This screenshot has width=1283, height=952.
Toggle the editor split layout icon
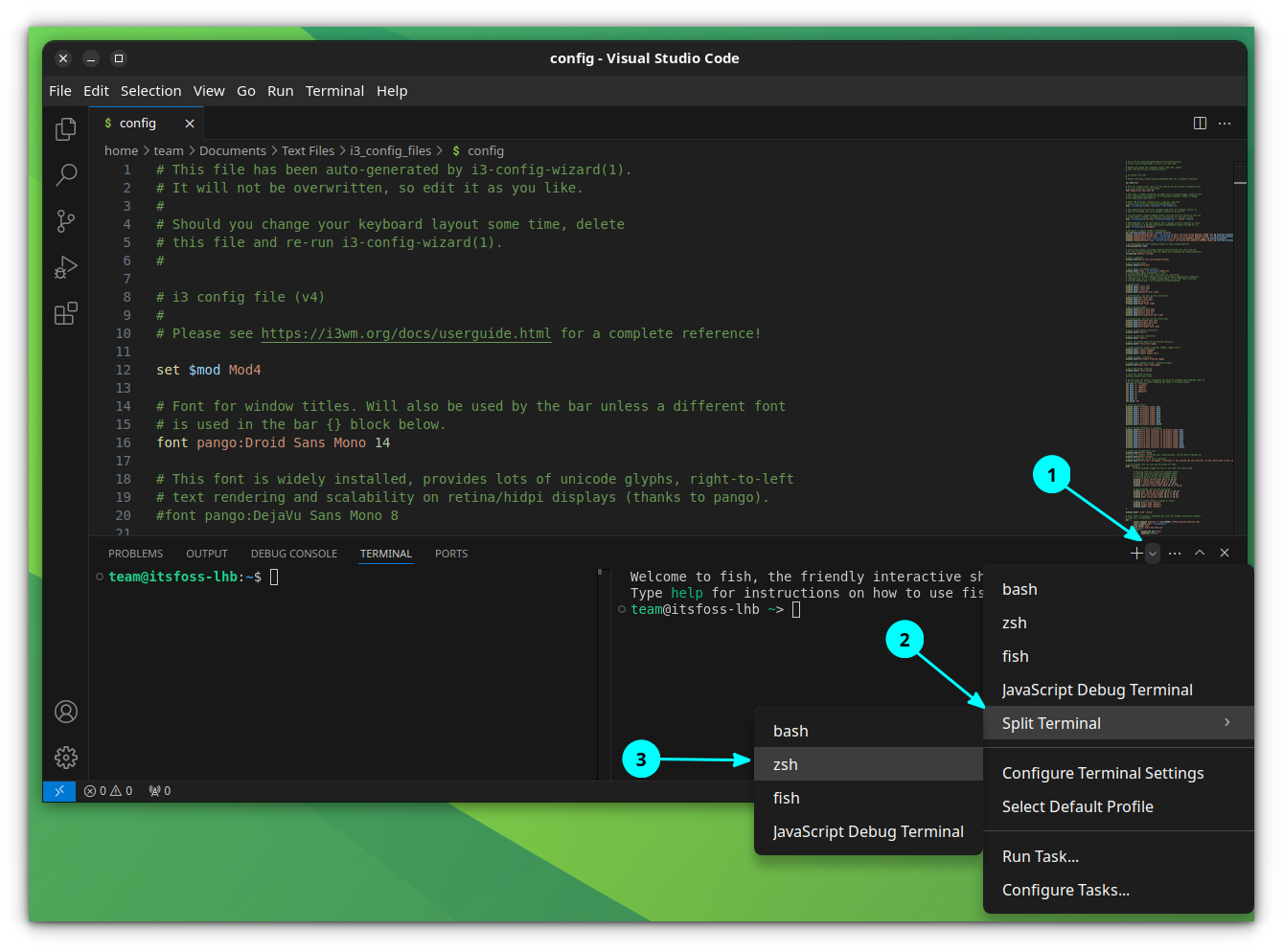(1201, 123)
